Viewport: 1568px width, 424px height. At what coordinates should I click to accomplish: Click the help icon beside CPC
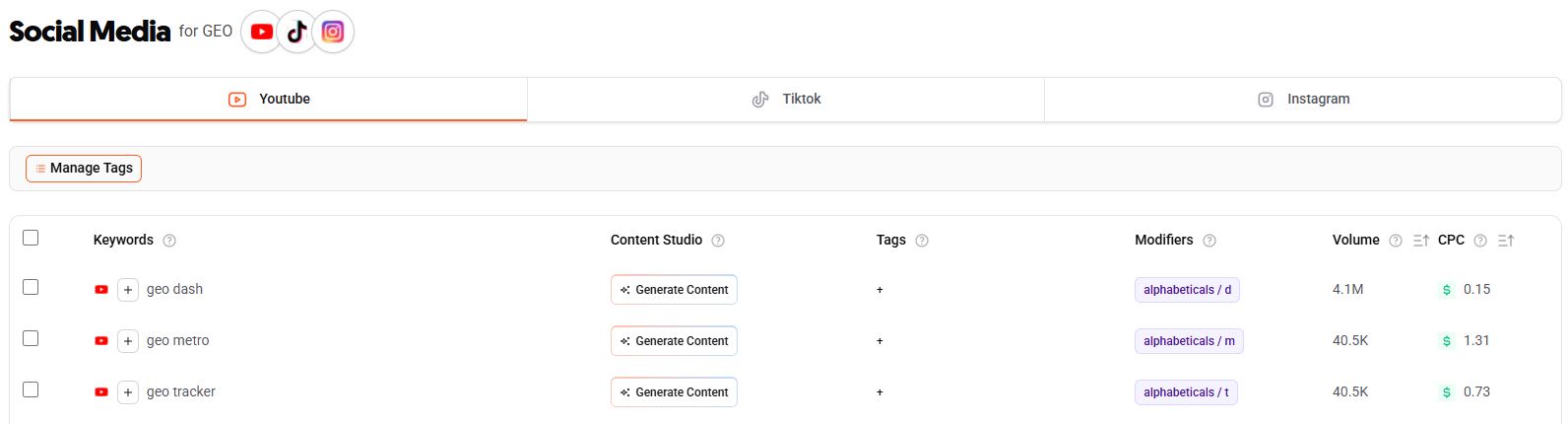tap(1479, 241)
